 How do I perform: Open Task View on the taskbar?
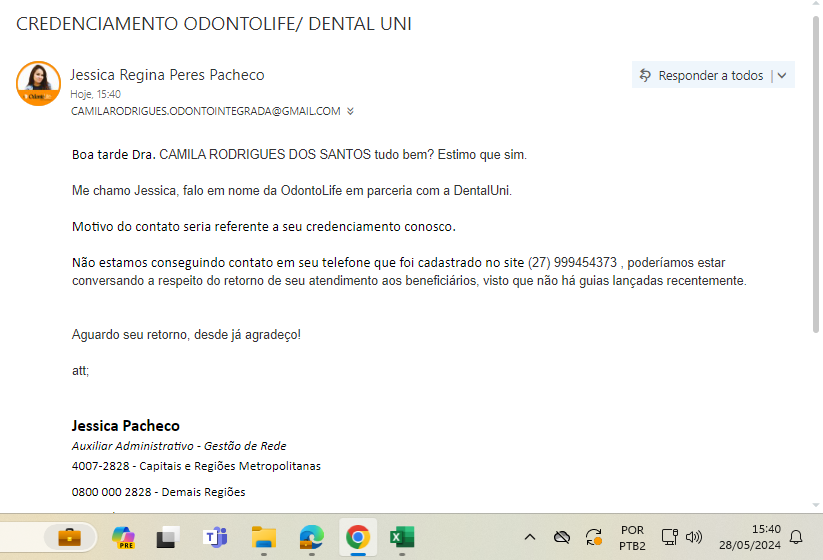tap(168, 537)
